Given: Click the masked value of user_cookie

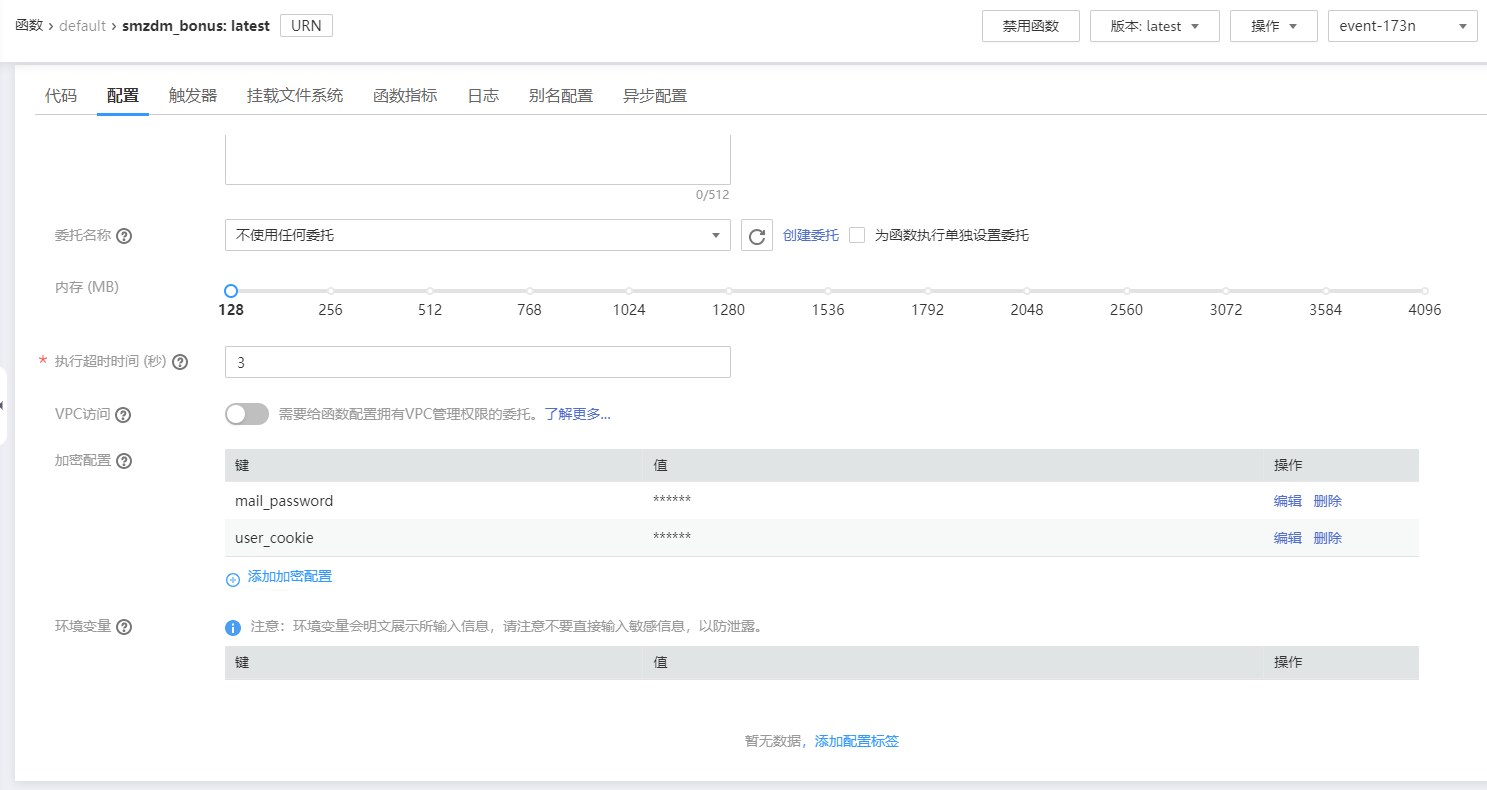Looking at the screenshot, I should click(x=672, y=538).
